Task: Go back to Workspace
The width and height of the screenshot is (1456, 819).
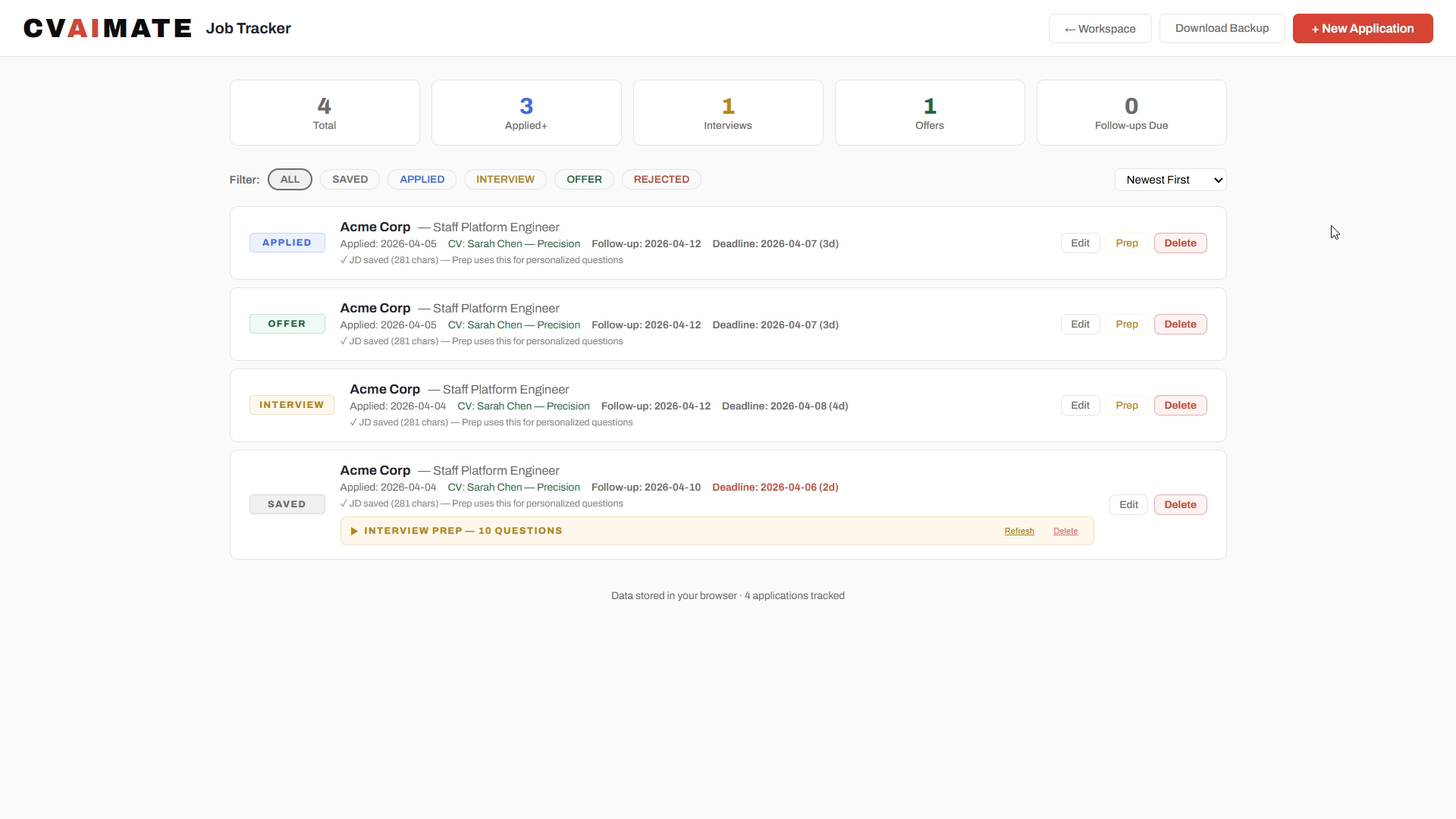Action: coord(1100,29)
